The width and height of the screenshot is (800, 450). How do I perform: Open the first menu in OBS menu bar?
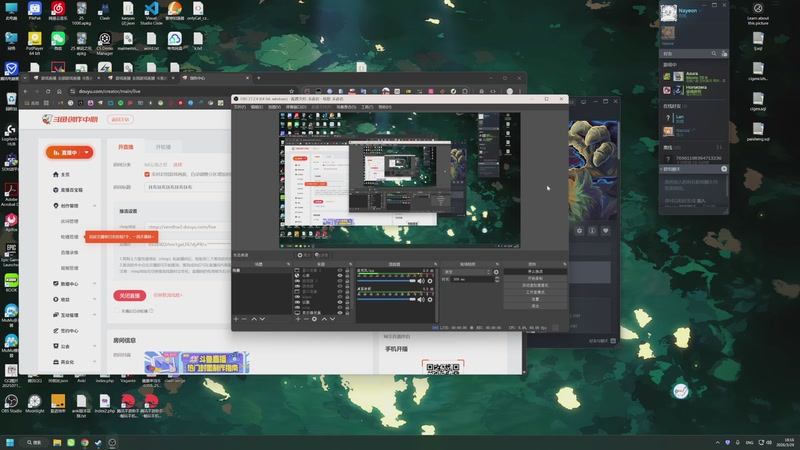point(240,107)
